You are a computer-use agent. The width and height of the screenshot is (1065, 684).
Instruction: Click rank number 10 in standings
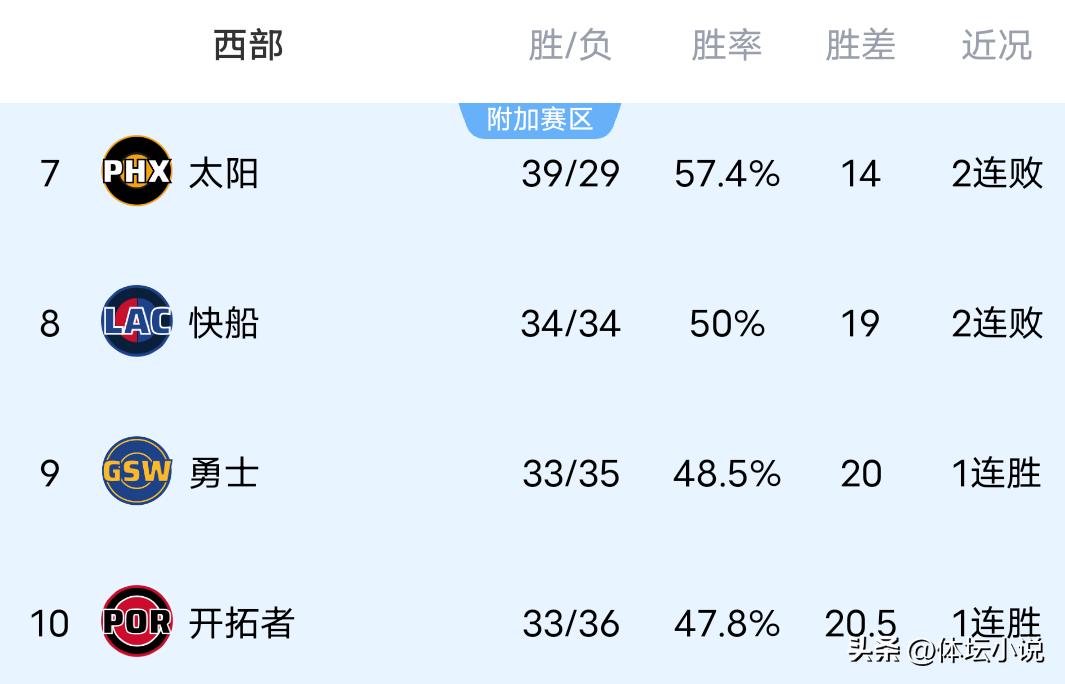click(49, 623)
